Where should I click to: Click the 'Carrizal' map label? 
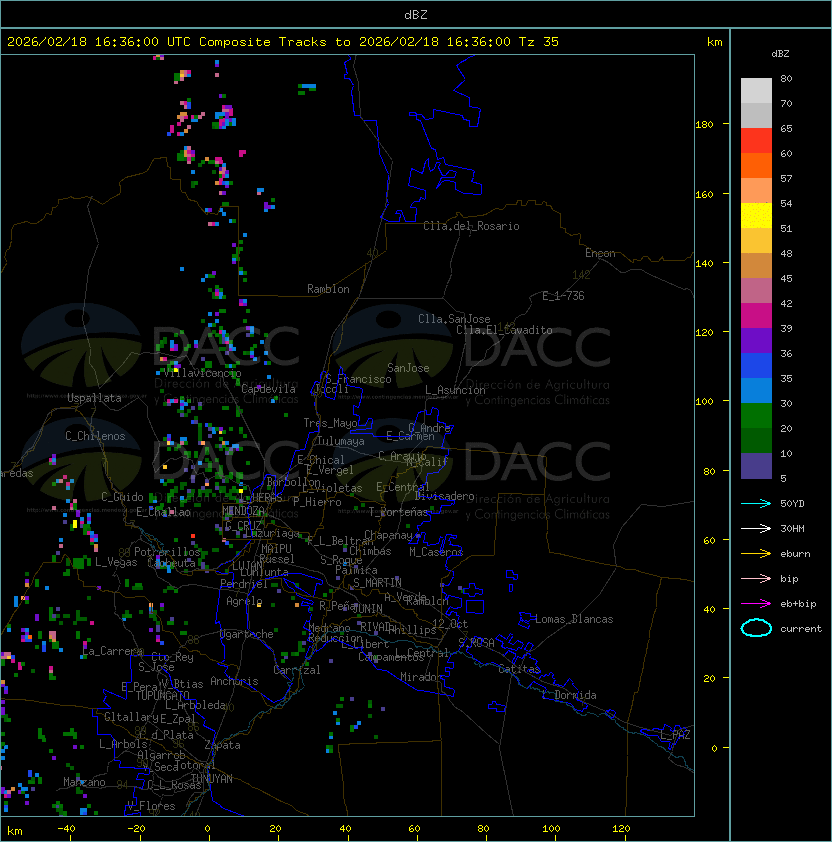(x=297, y=670)
